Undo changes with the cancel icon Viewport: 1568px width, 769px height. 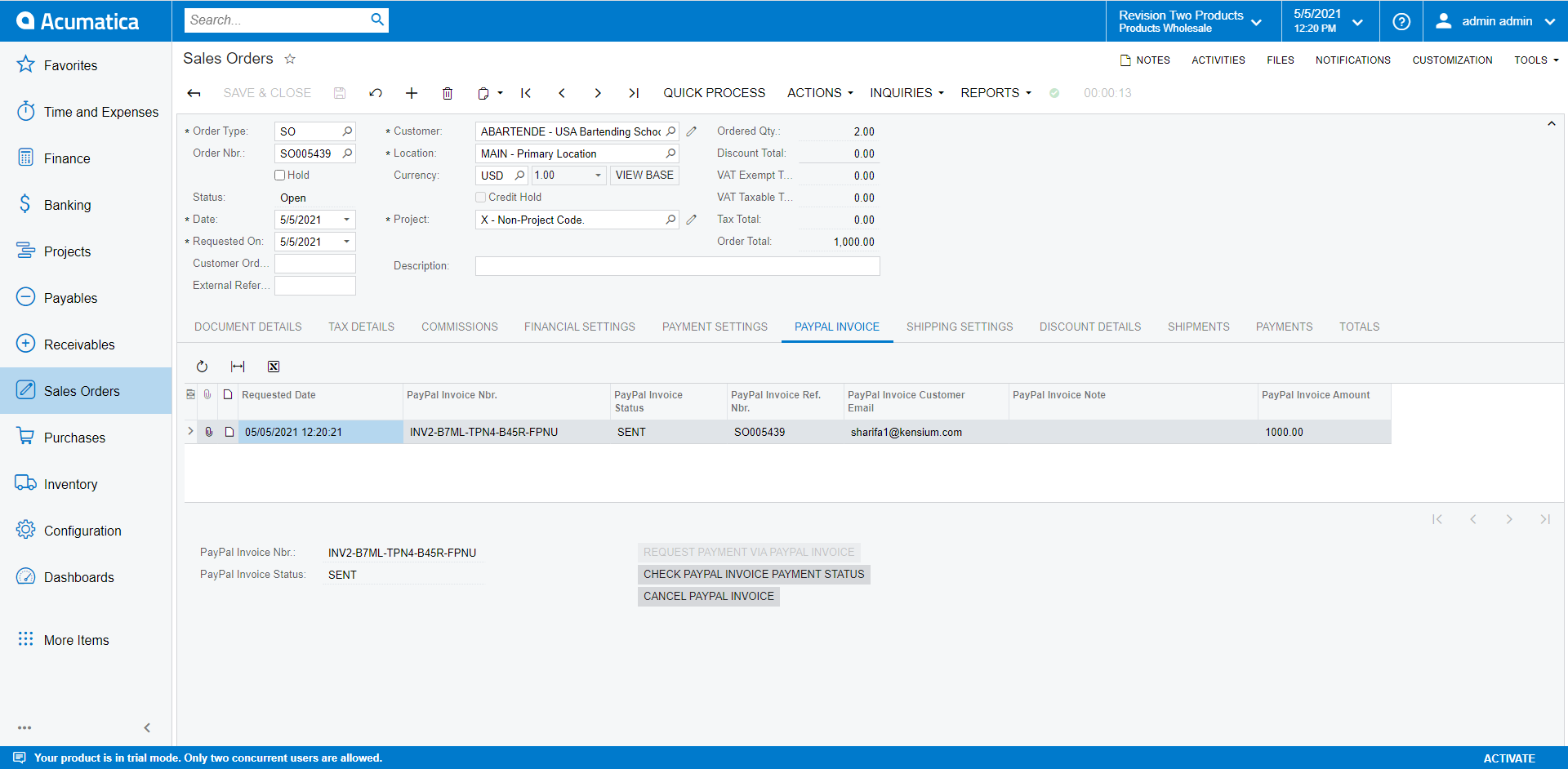tap(376, 93)
